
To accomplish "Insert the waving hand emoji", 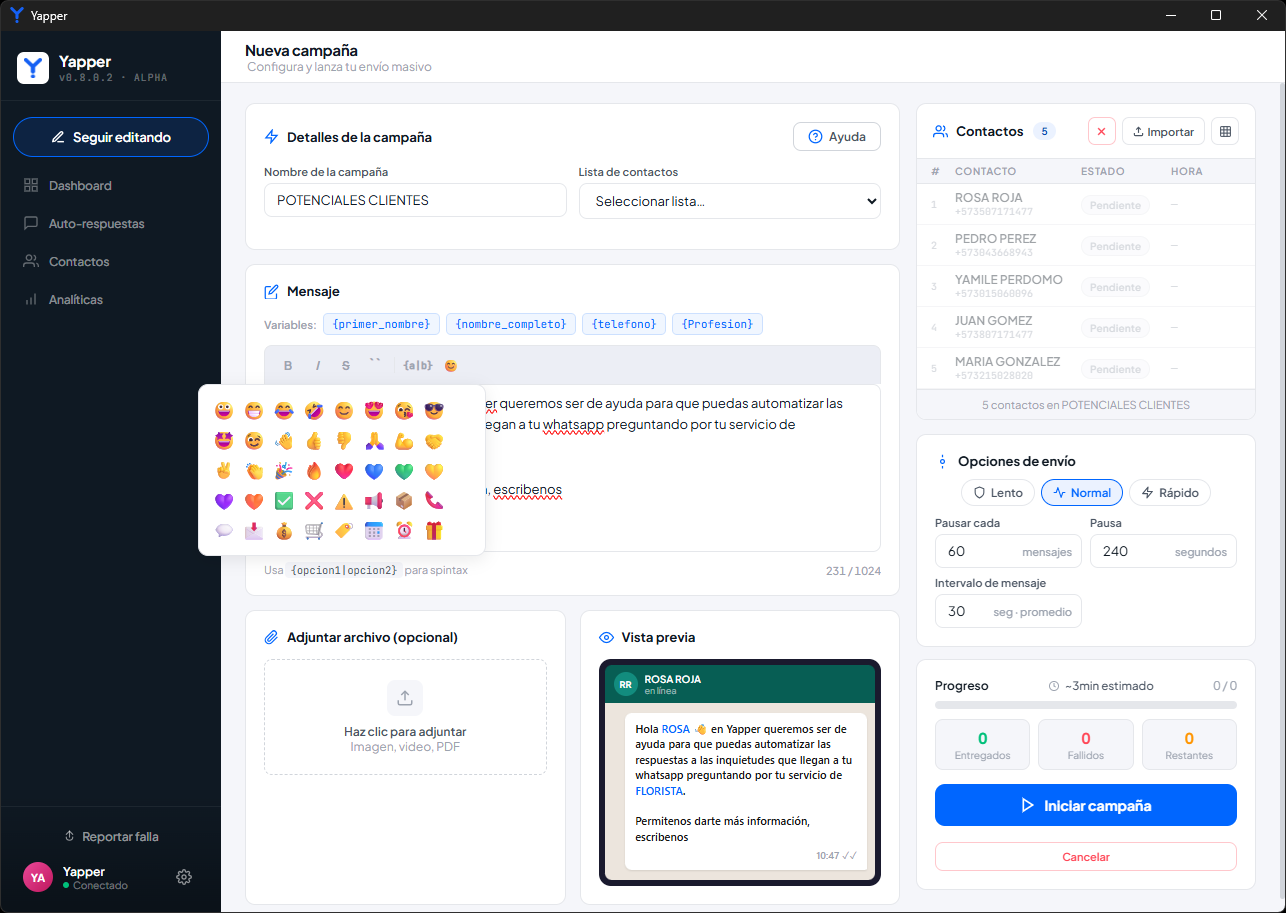I will coord(284,441).
